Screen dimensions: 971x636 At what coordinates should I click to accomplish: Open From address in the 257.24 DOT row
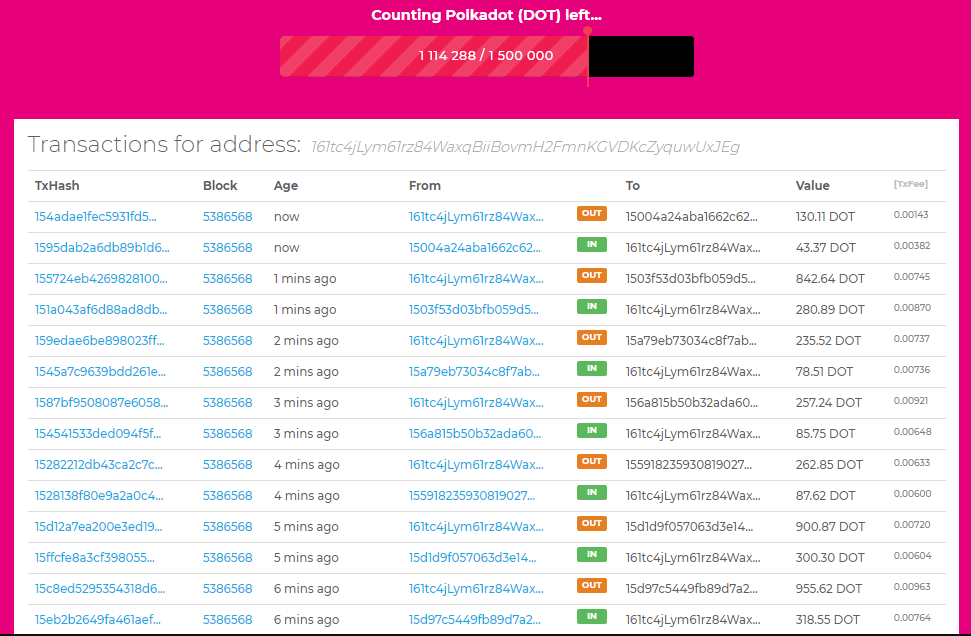pyautogui.click(x=476, y=403)
